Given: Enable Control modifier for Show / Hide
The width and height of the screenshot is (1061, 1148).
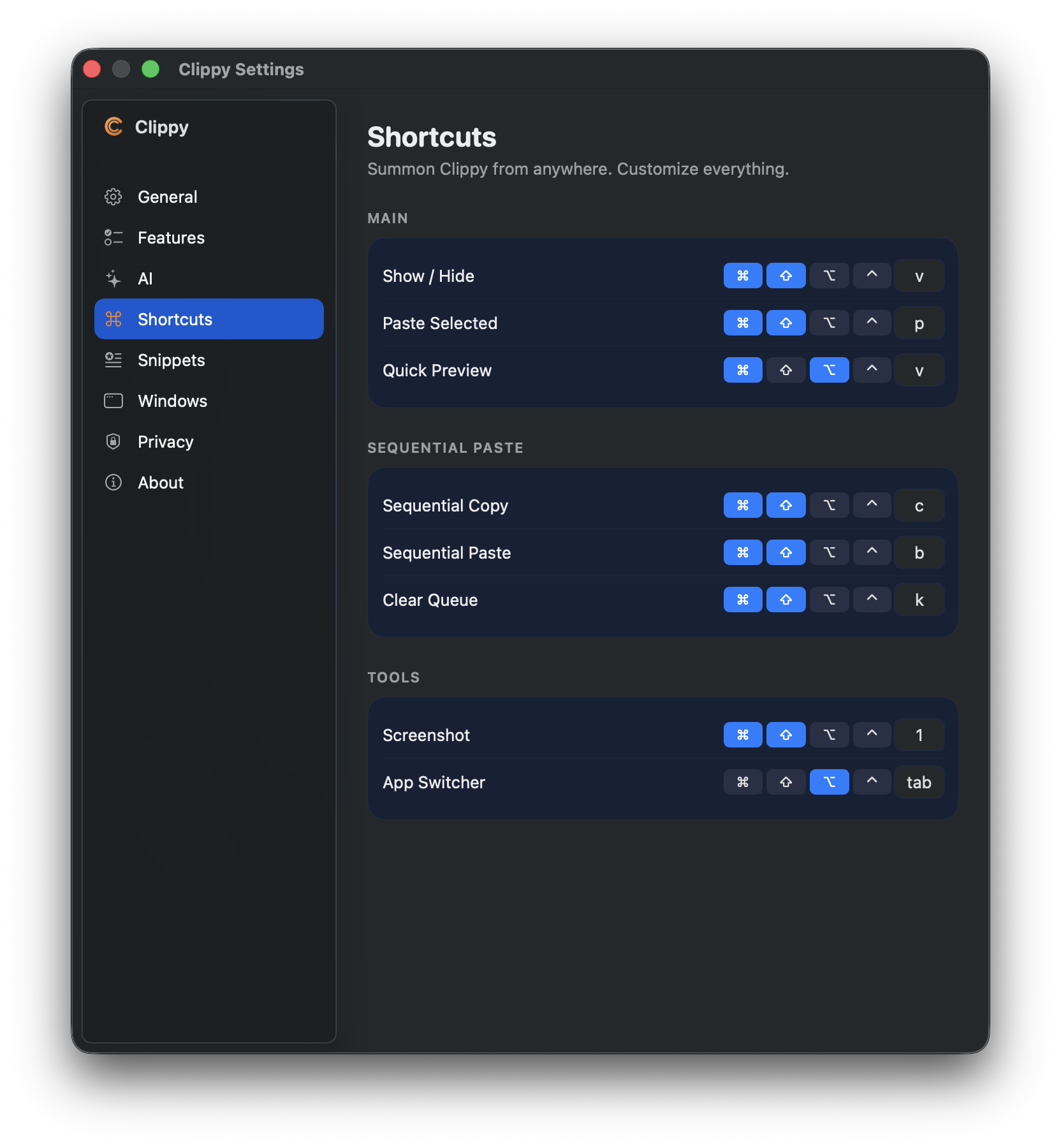Looking at the screenshot, I should coord(872,276).
